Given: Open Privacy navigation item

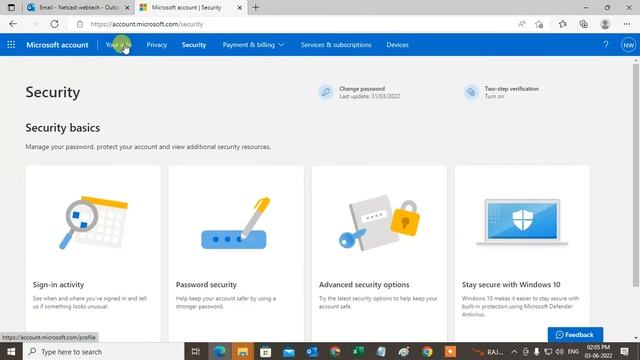Looking at the screenshot, I should (157, 44).
